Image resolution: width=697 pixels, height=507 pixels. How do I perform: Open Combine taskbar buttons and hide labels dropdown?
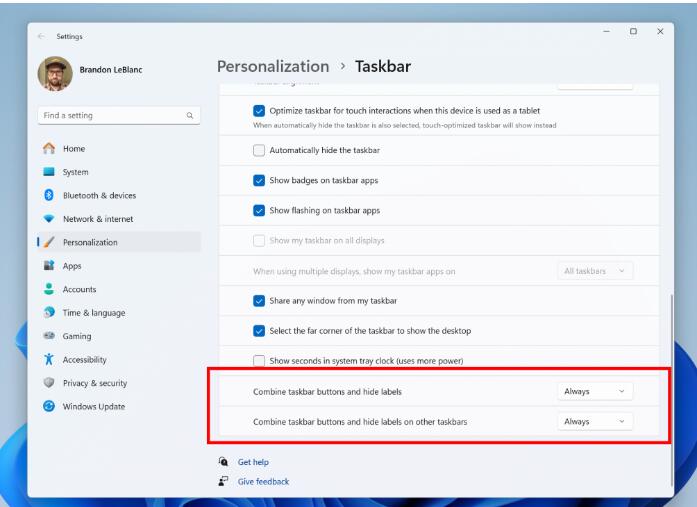[x=595, y=391]
